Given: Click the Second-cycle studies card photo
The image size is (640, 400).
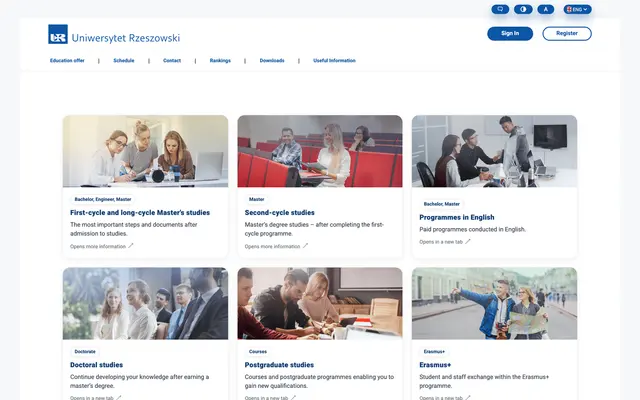Looking at the screenshot, I should 320,151.
